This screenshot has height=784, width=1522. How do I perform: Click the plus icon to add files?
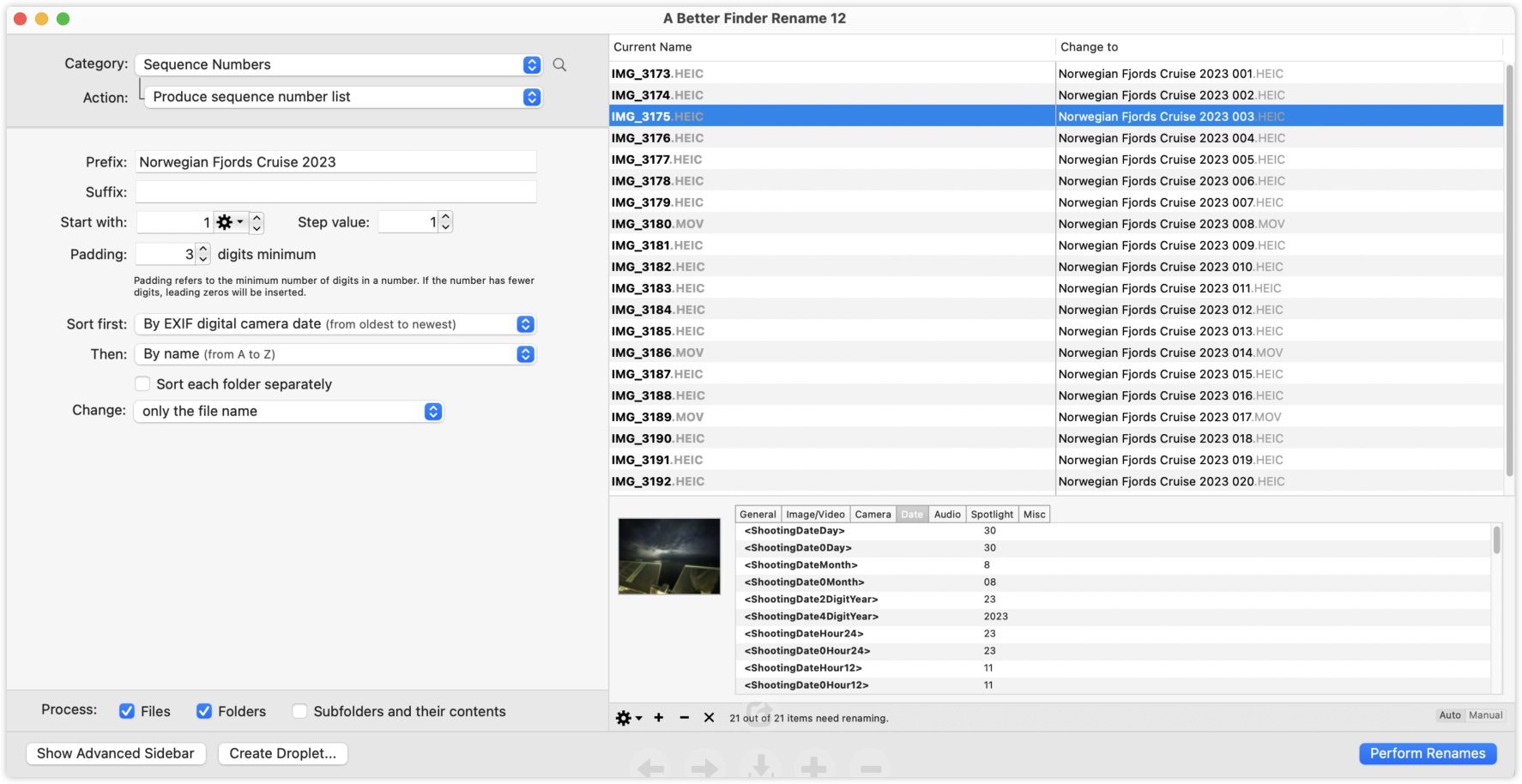(659, 718)
